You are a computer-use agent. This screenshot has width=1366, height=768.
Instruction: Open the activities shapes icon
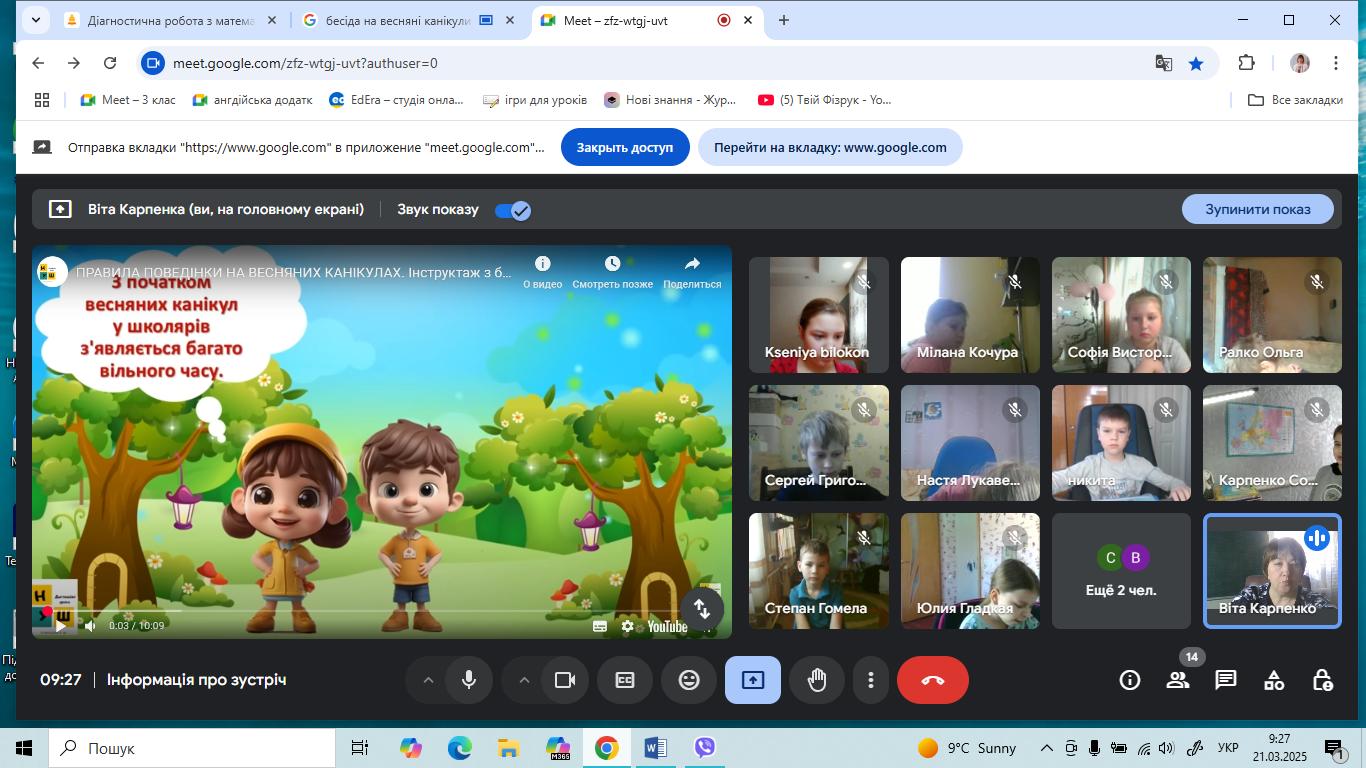tap(1274, 680)
